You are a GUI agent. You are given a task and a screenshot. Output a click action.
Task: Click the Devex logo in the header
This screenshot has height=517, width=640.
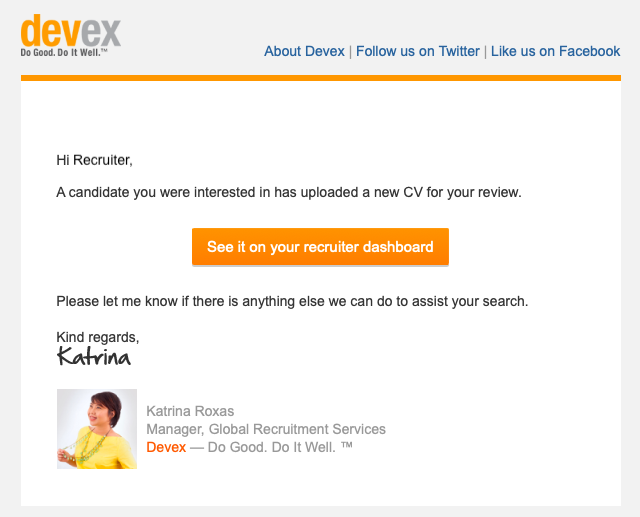coord(71,35)
